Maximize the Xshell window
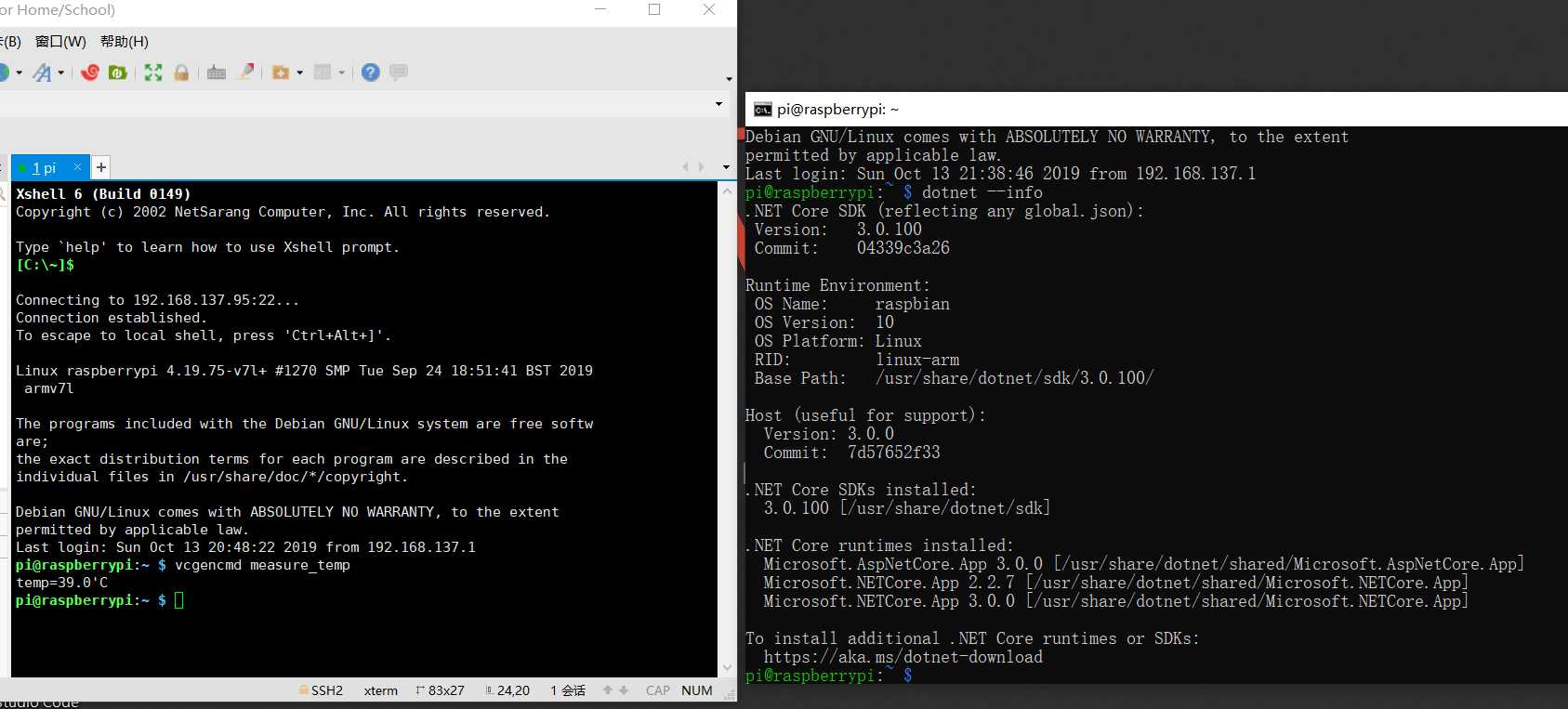Screen dimensions: 1568x709 [x=654, y=9]
